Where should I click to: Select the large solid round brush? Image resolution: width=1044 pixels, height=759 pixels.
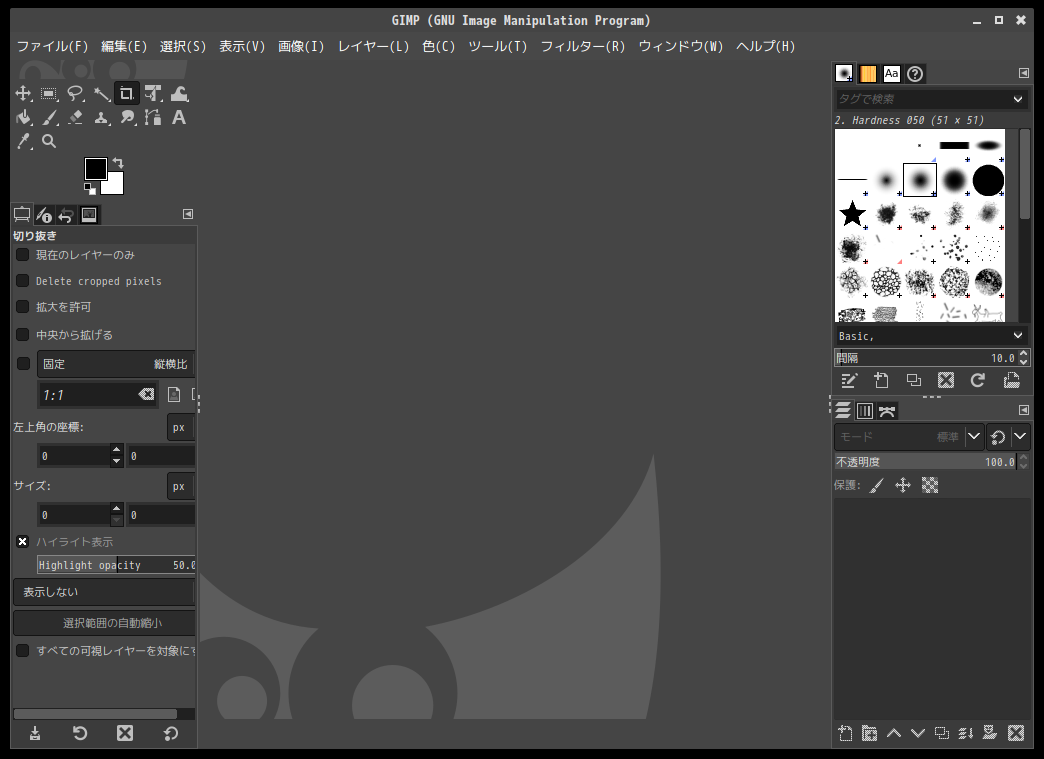click(988, 180)
